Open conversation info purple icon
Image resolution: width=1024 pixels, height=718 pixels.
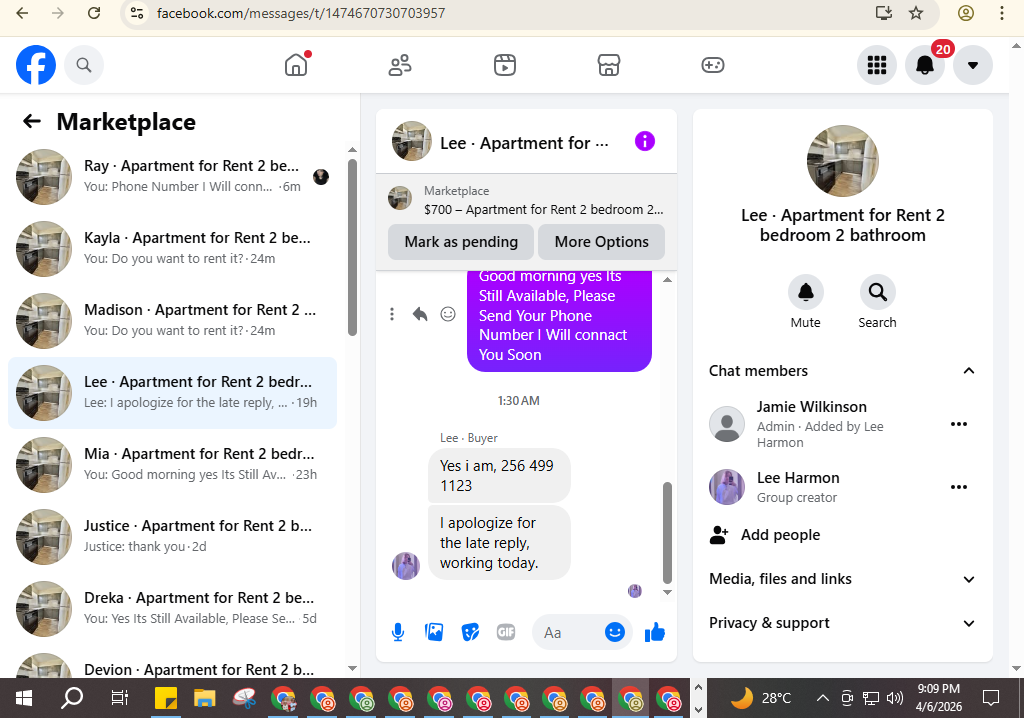(645, 141)
